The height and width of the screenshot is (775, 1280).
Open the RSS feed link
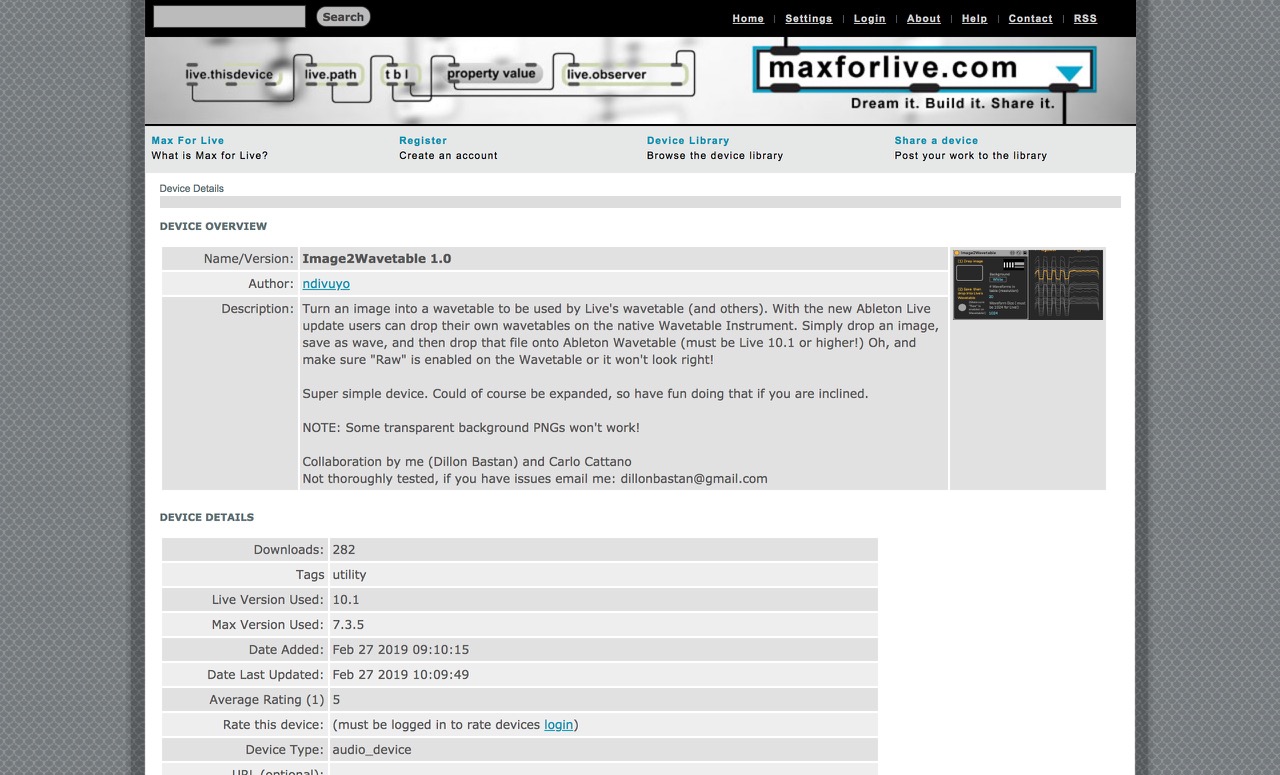tap(1085, 19)
